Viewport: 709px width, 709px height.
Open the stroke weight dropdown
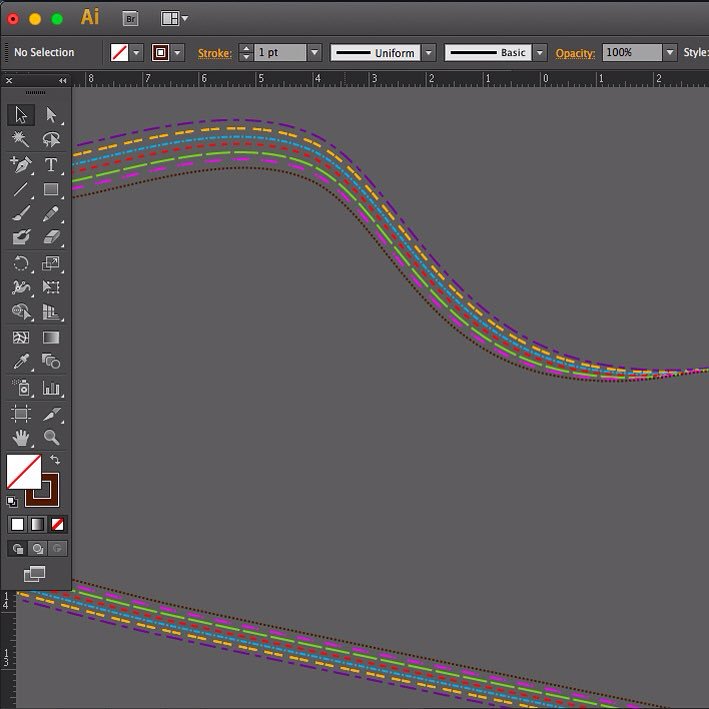[x=315, y=52]
